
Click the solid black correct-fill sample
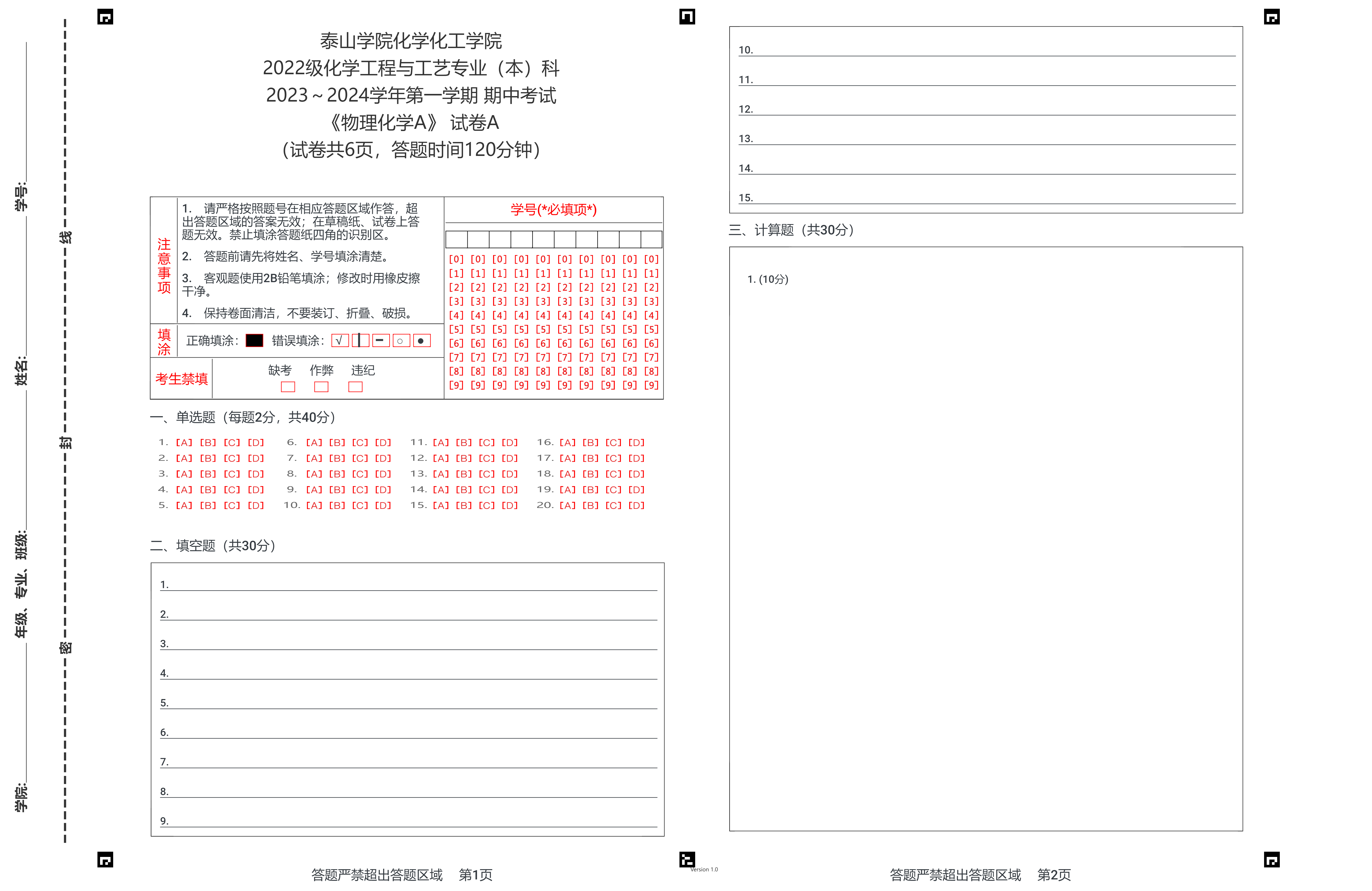254,341
